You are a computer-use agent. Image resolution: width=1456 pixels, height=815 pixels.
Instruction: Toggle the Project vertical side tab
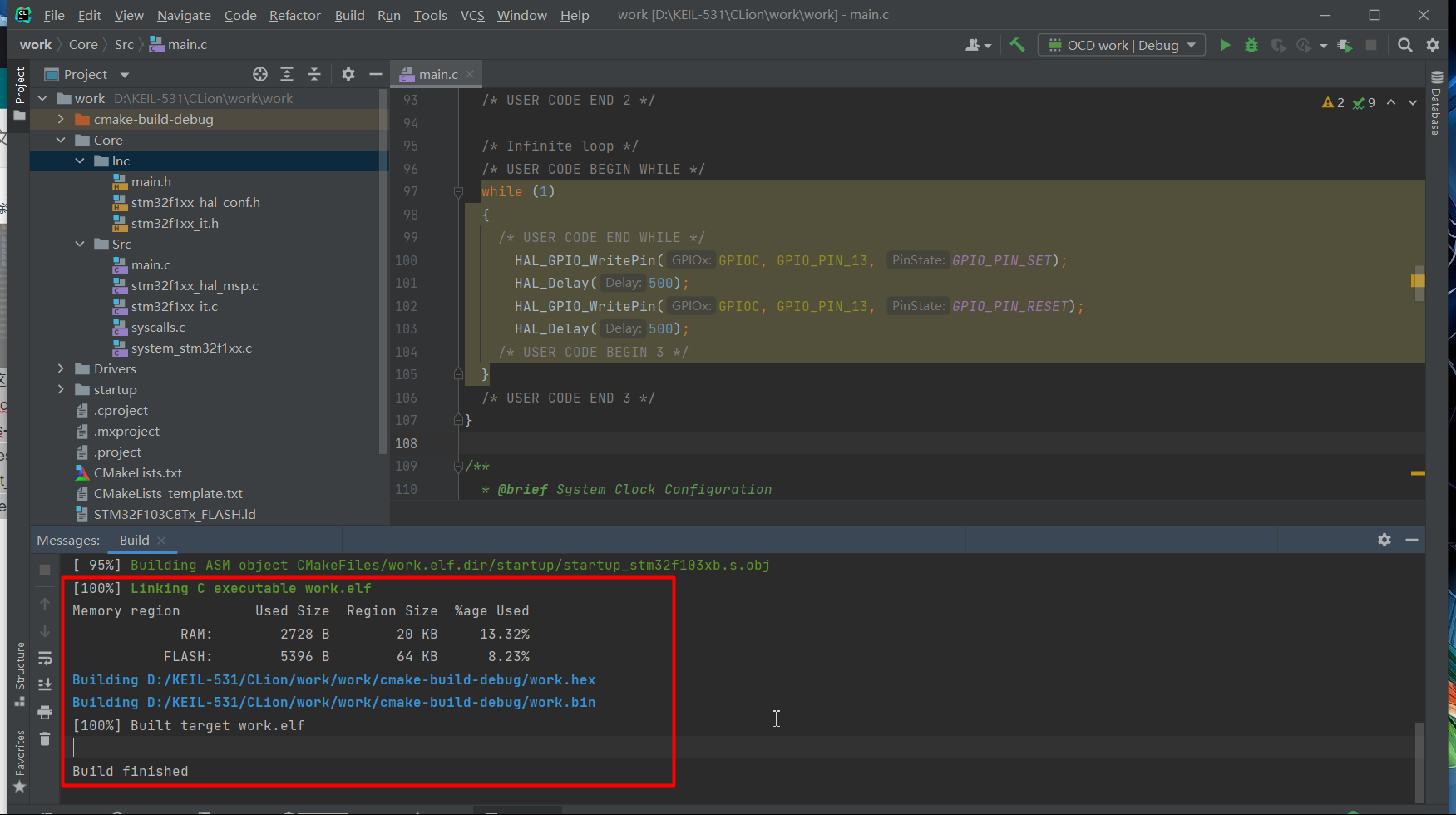[x=20, y=93]
